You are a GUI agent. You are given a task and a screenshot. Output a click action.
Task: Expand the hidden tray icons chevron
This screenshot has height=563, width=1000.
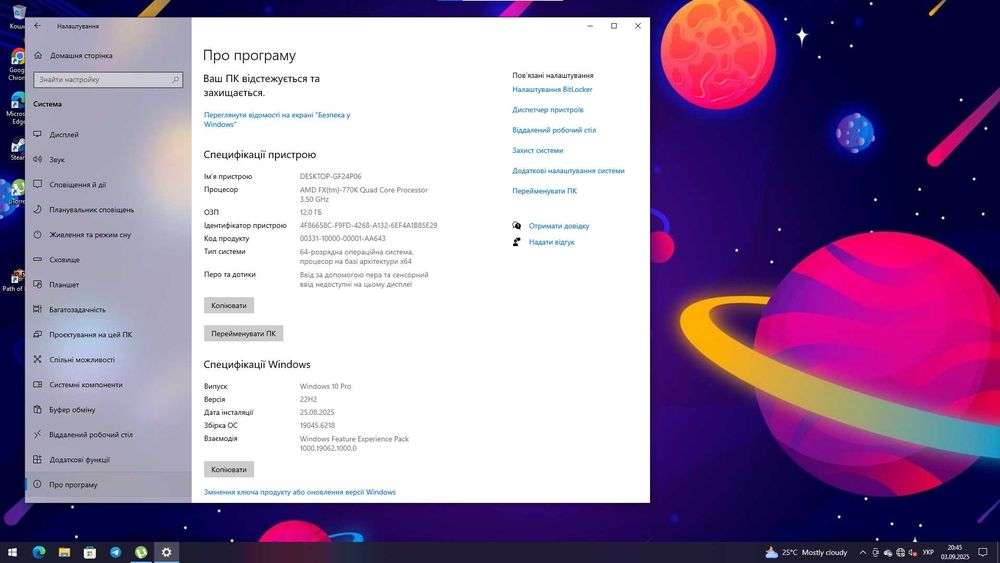pyautogui.click(x=863, y=552)
